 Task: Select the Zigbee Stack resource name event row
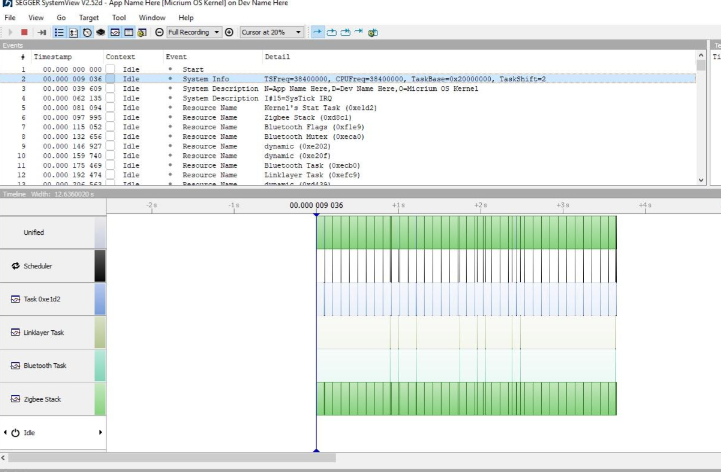300,119
